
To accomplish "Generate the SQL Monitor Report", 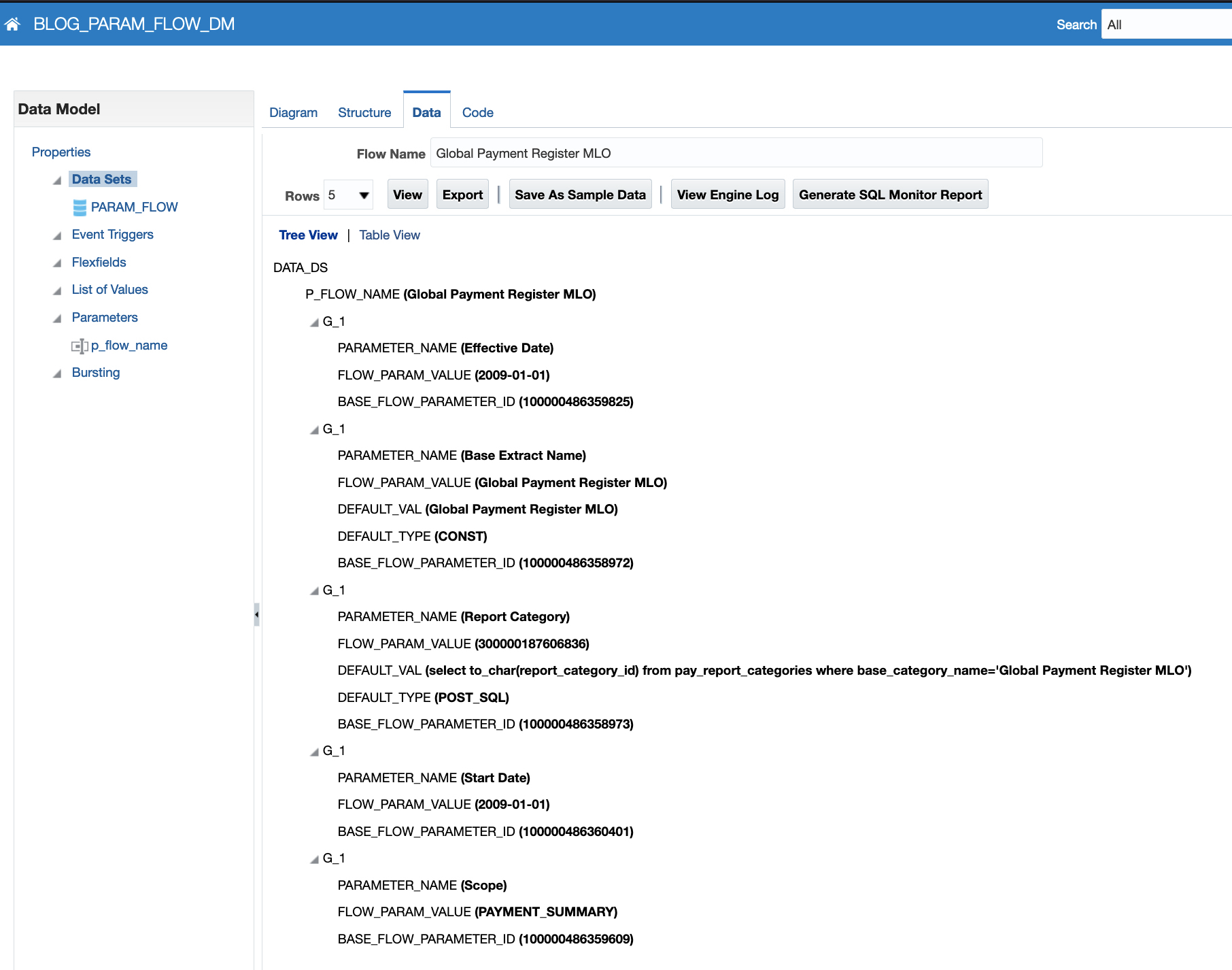I will [890, 195].
